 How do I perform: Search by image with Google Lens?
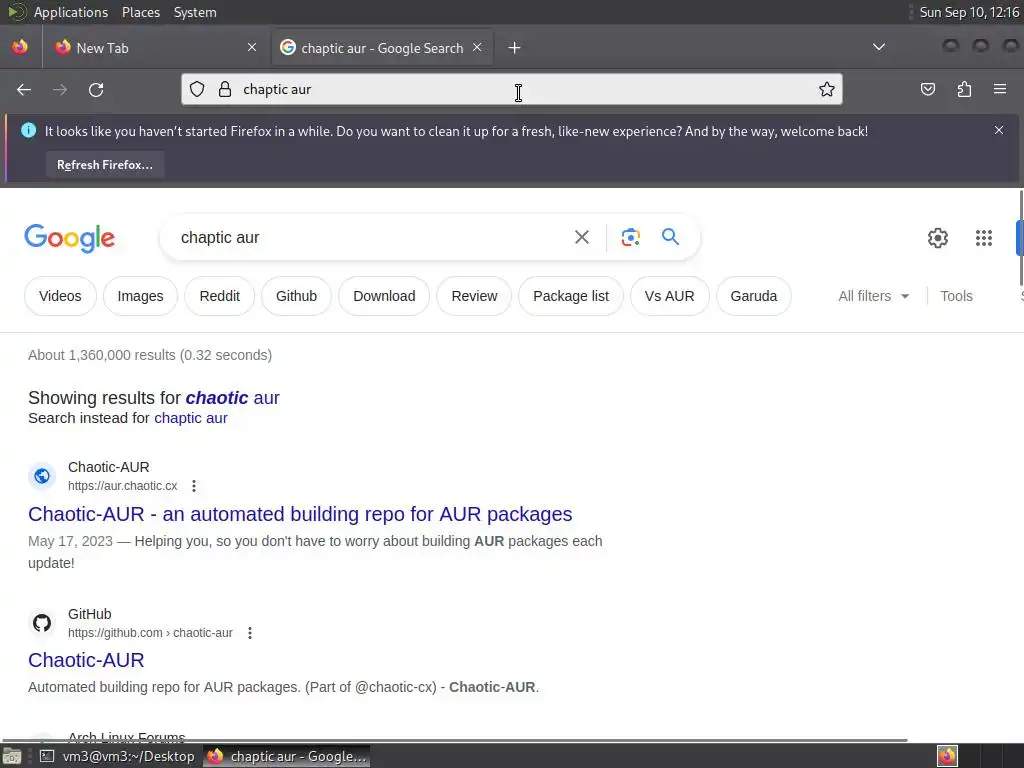630,237
